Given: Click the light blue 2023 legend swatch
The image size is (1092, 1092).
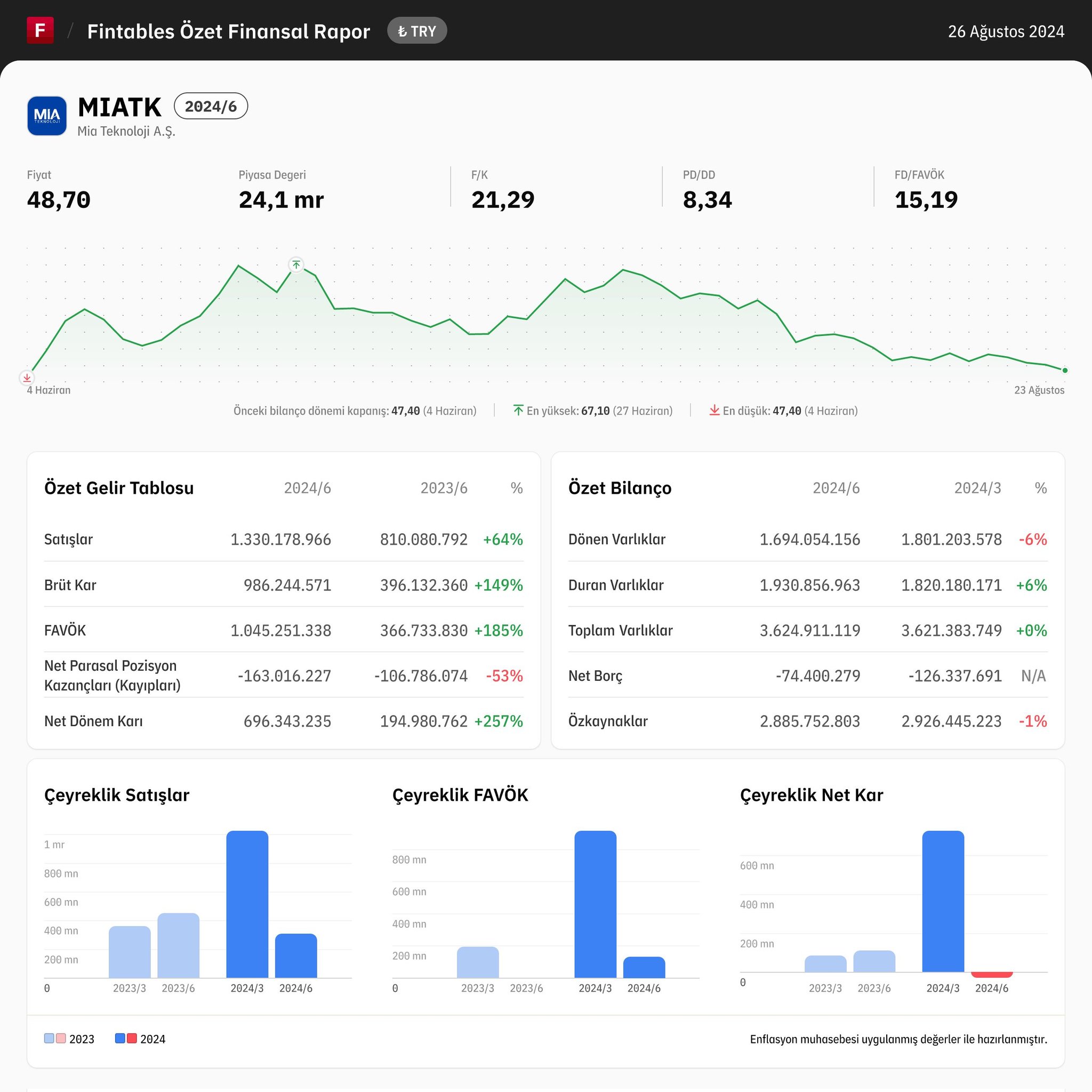Looking at the screenshot, I should click(49, 1038).
